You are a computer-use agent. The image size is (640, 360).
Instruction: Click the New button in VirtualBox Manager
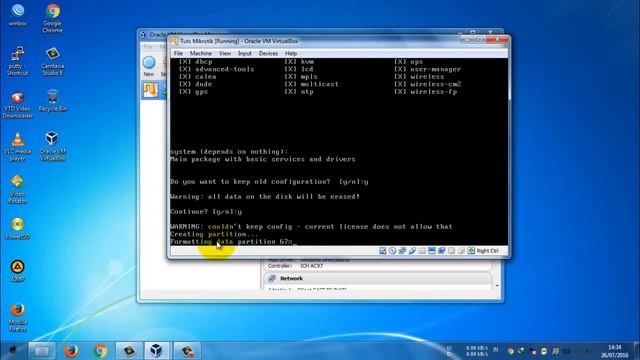tap(149, 67)
